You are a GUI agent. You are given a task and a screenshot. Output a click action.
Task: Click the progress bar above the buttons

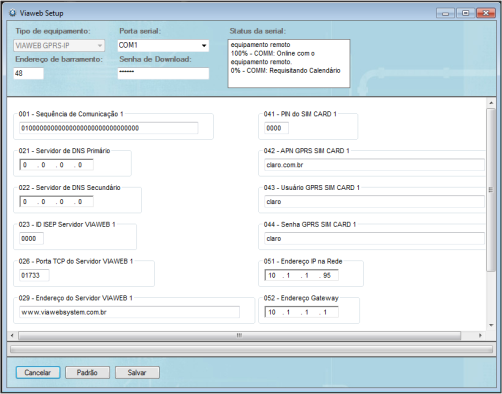[251, 349]
